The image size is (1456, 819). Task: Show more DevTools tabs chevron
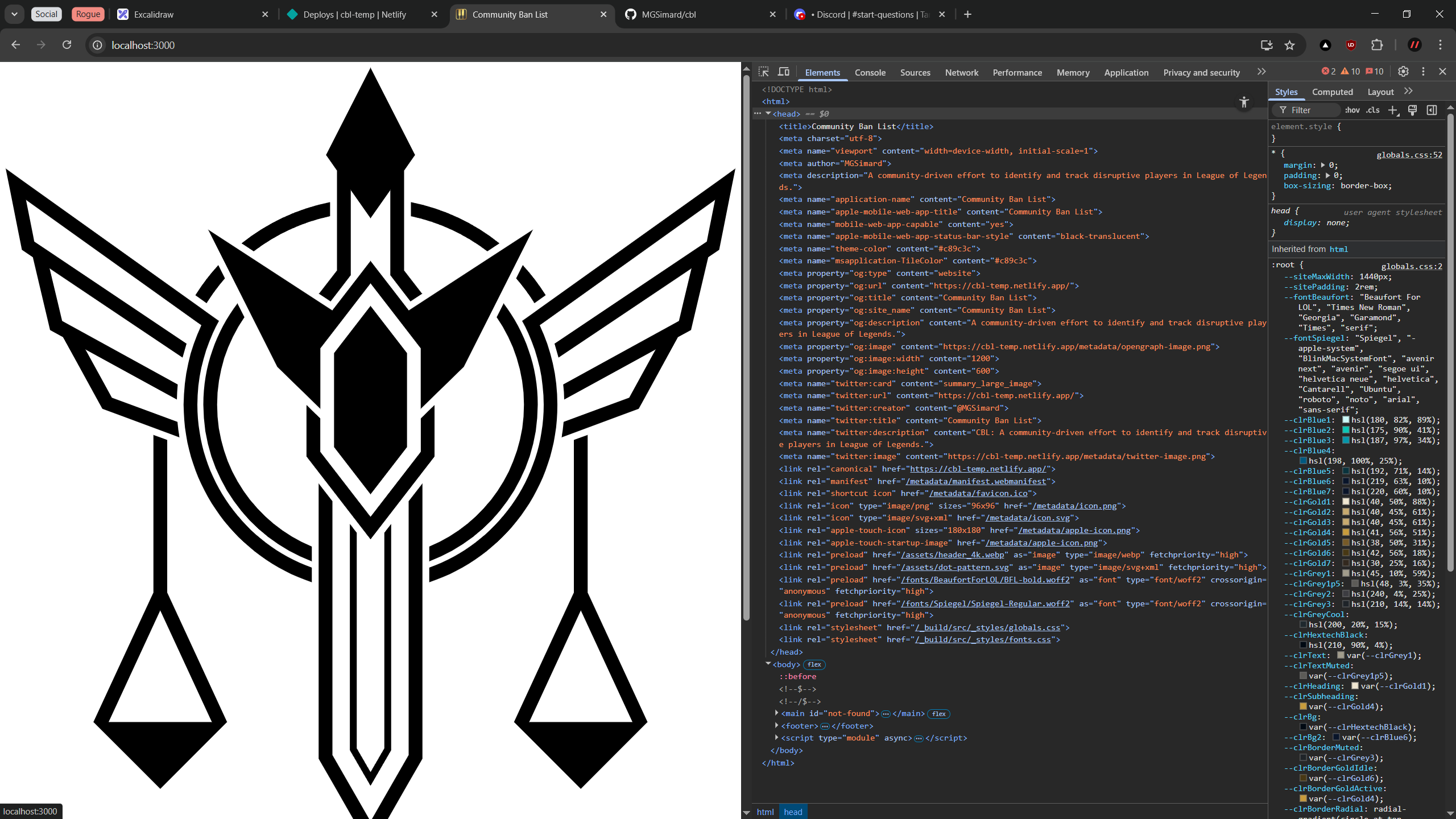pyautogui.click(x=1261, y=72)
